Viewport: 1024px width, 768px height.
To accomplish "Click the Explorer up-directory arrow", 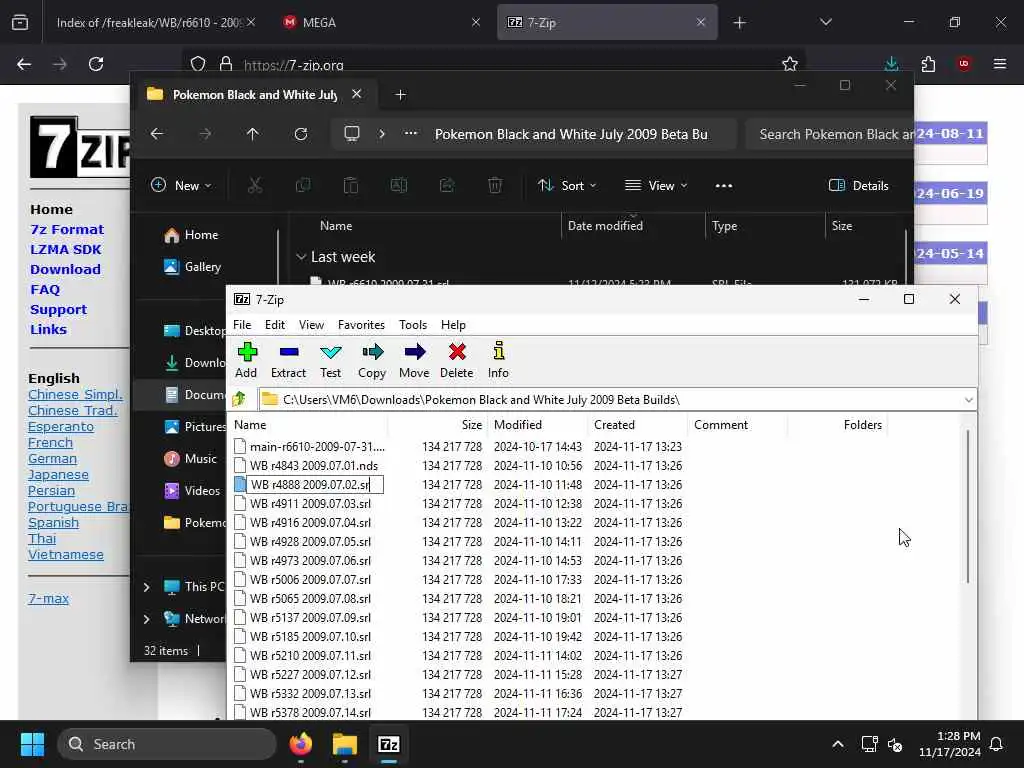I will 253,134.
